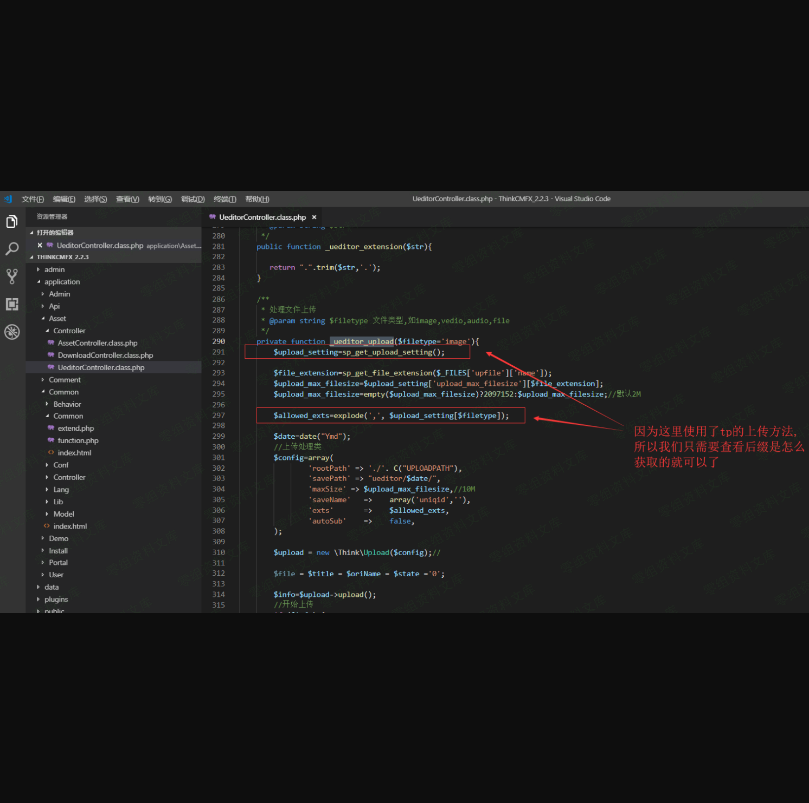This screenshot has height=803, width=809.
Task: Open the Source Control view
Action: [12, 276]
